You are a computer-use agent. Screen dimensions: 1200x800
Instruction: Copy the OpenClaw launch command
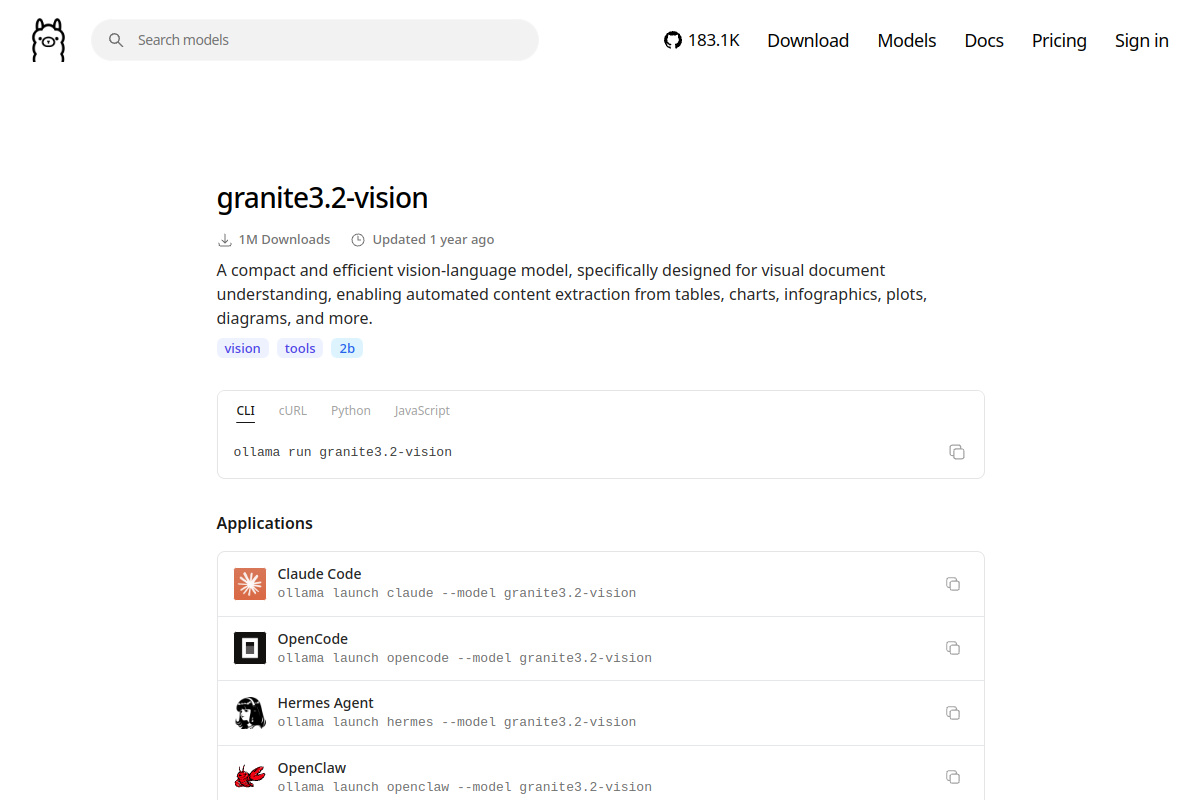953,777
